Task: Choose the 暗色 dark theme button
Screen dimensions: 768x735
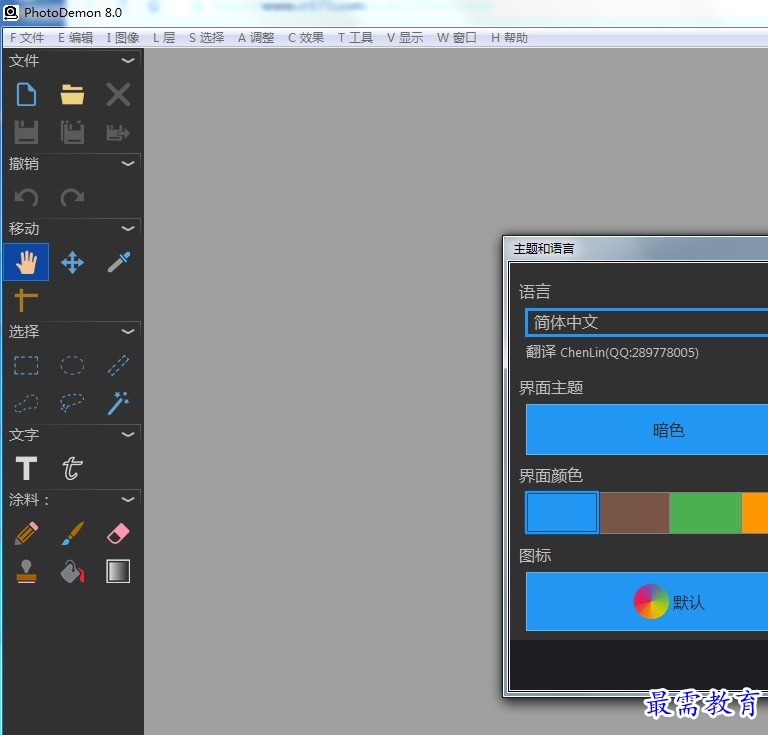Action: pos(647,429)
